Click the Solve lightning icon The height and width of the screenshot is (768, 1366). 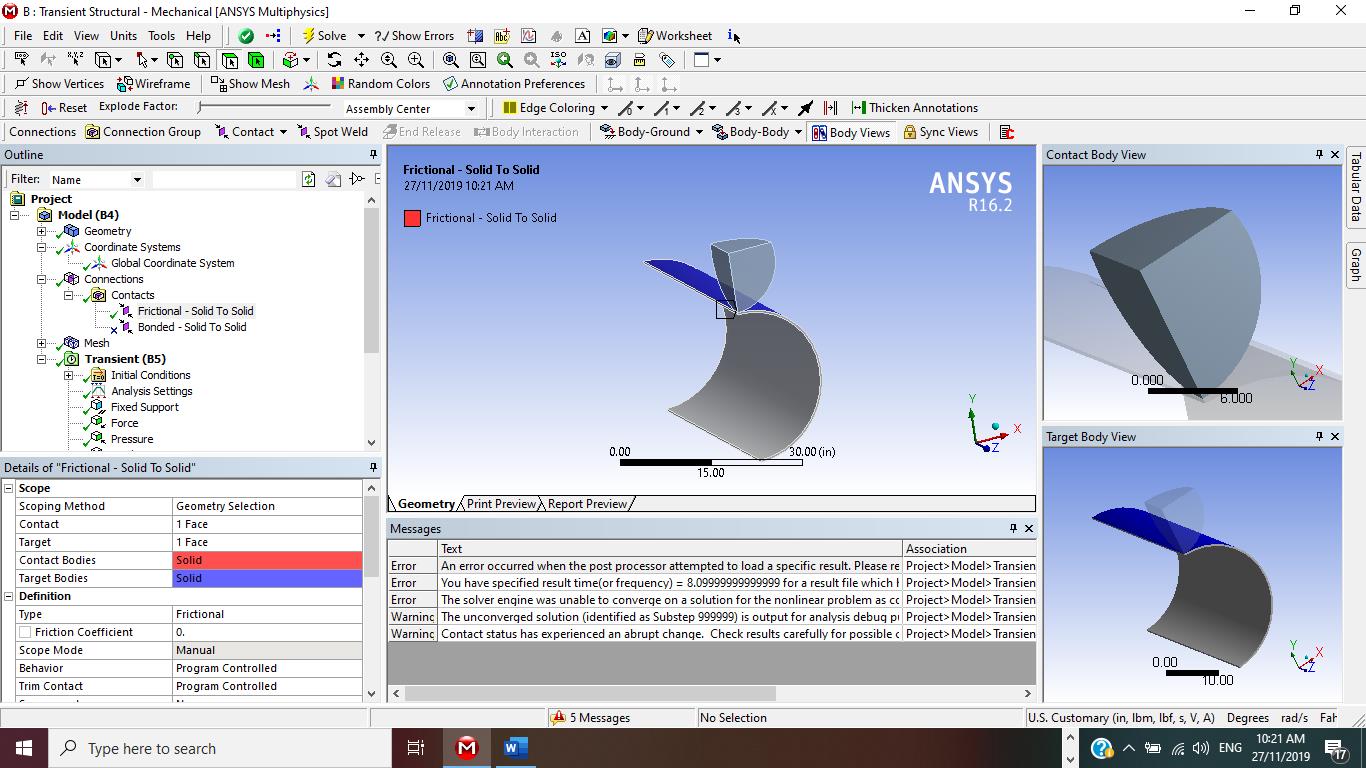tap(310, 35)
